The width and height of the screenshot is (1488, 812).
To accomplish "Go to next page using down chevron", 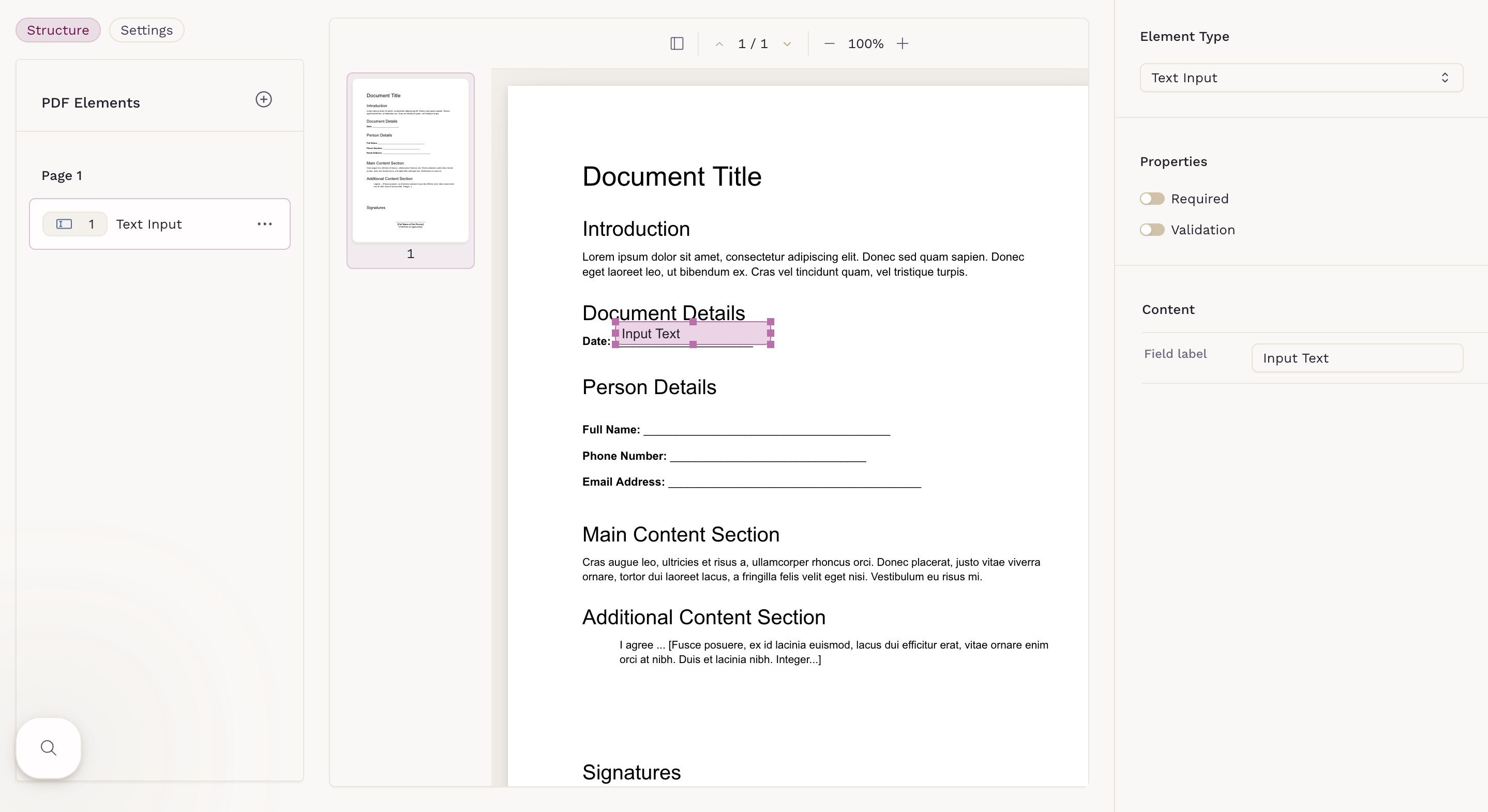I will click(787, 44).
